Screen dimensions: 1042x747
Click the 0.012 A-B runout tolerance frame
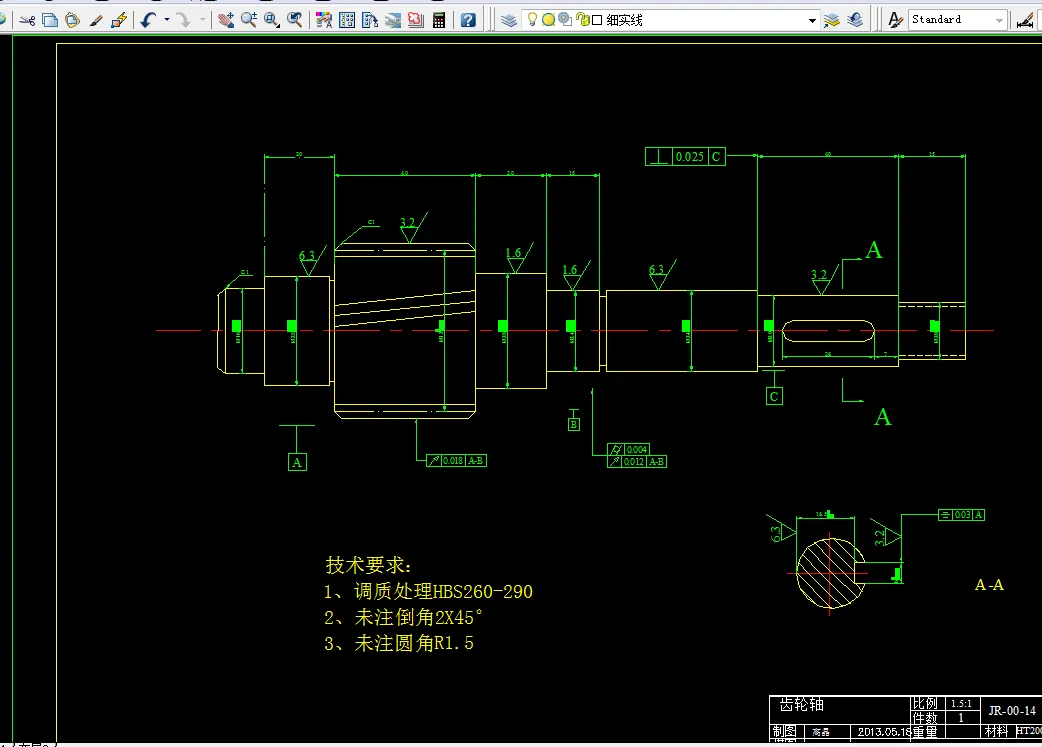pos(637,461)
